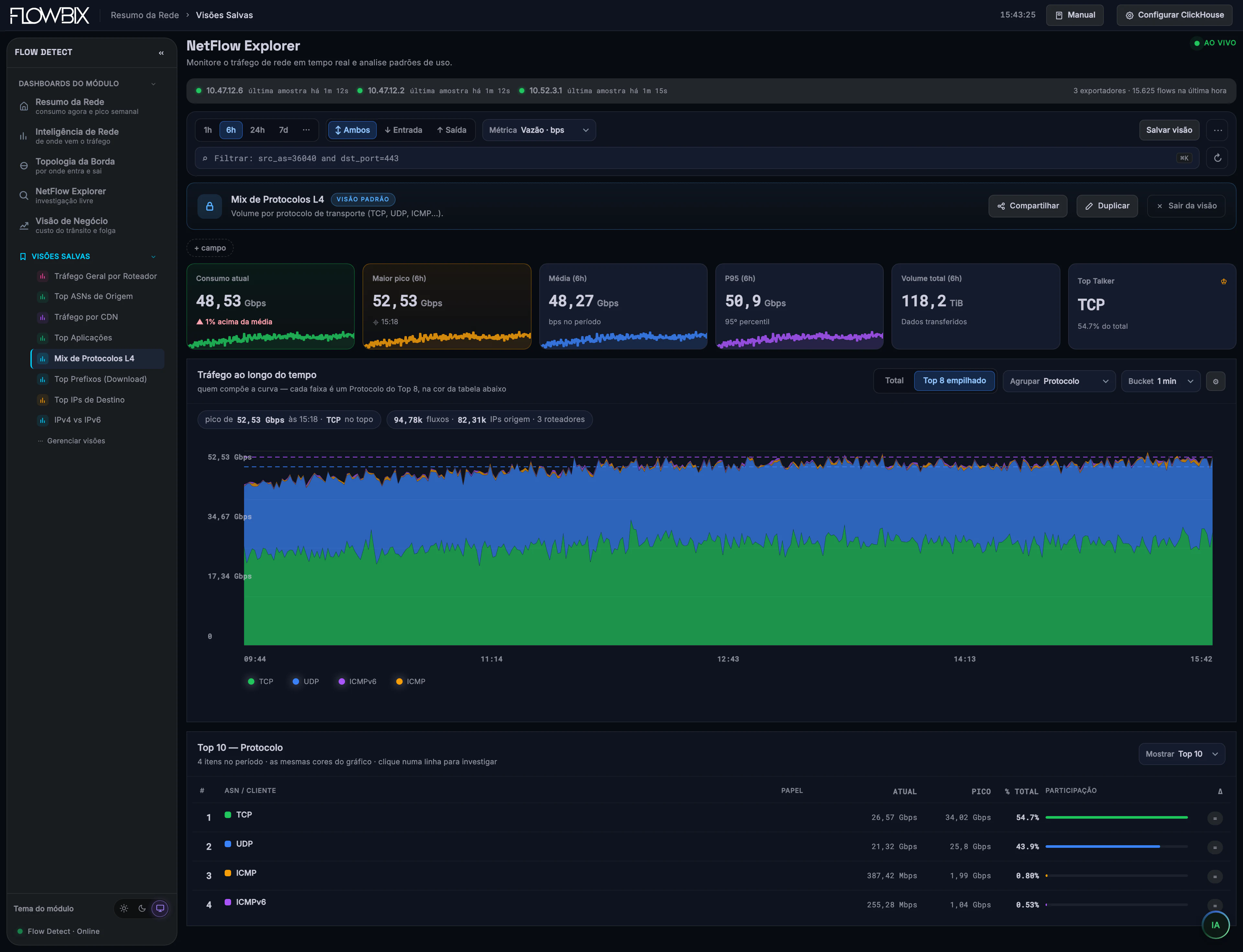Select Ambos traffic direction
Viewport: 1243px width, 952px height.
[352, 130]
